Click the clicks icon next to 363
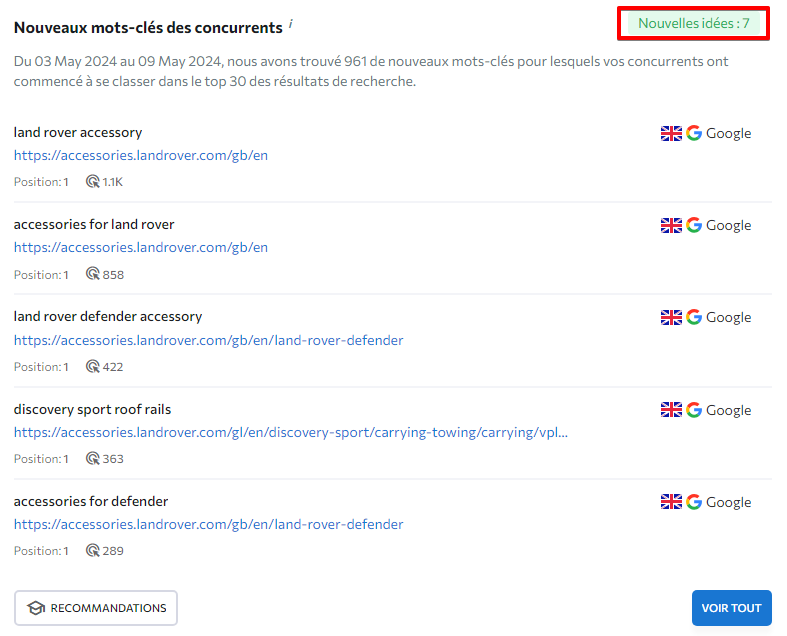The height and width of the screenshot is (636, 787). (93, 458)
